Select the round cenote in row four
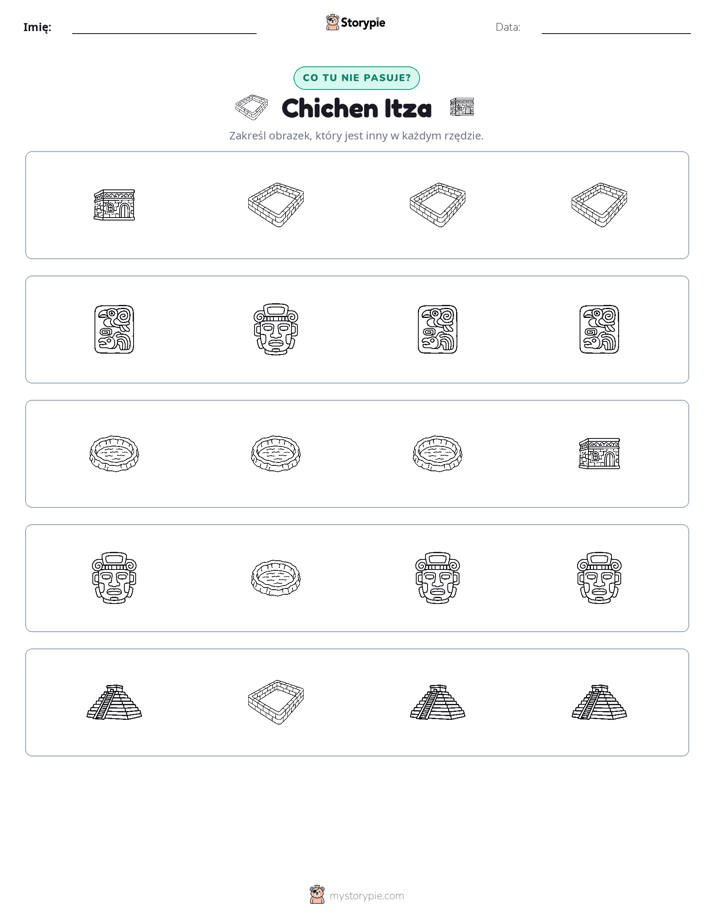 (276, 578)
